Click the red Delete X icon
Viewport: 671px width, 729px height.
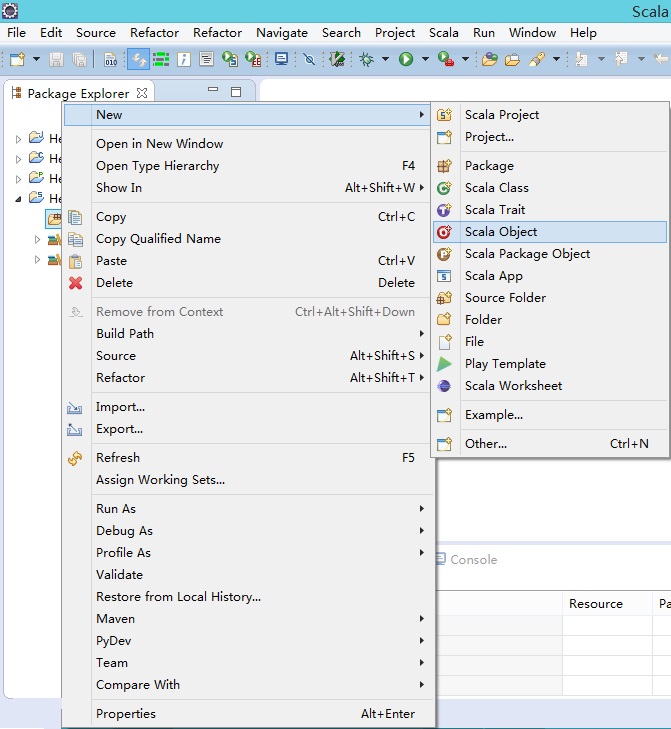(75, 283)
